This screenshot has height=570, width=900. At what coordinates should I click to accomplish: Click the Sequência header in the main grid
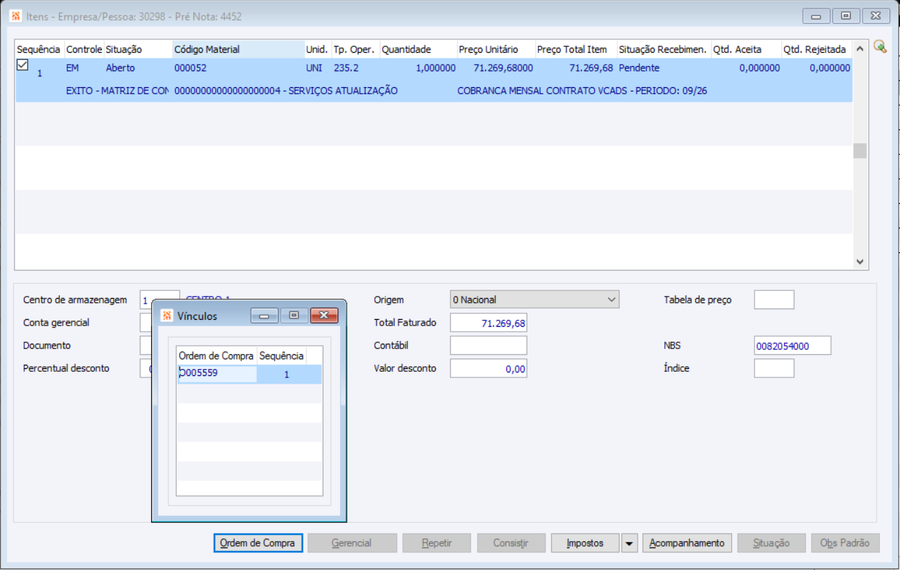(38, 49)
